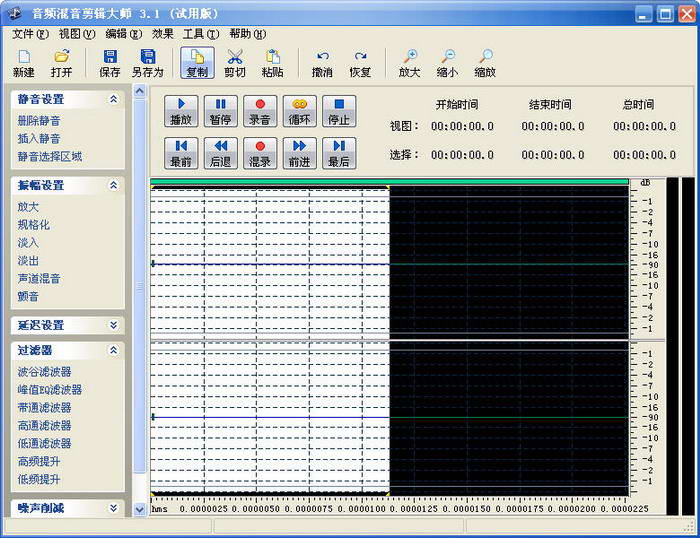700x538 pixels.
Task: Click the 规格化 (Normalize) link
Action: pos(34,225)
